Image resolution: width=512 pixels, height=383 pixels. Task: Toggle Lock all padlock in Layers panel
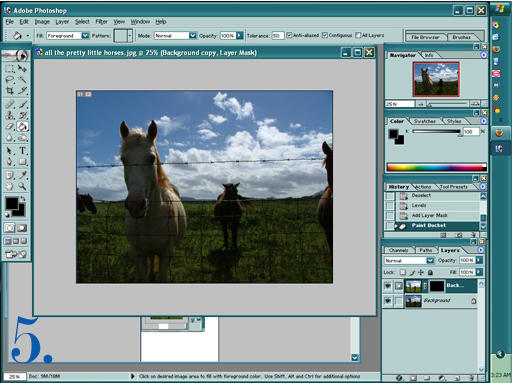[x=430, y=272]
